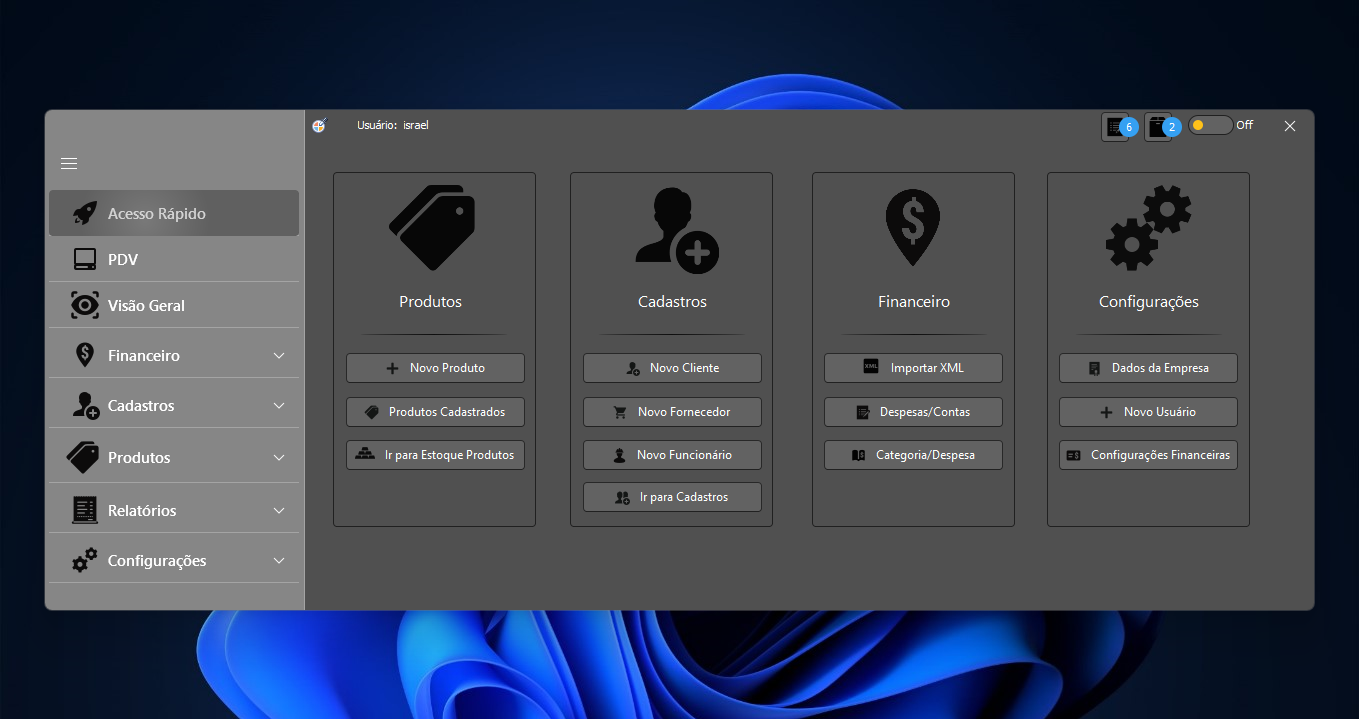Go to Ir para Estoque Produtos
Image resolution: width=1359 pixels, height=719 pixels.
click(x=435, y=455)
